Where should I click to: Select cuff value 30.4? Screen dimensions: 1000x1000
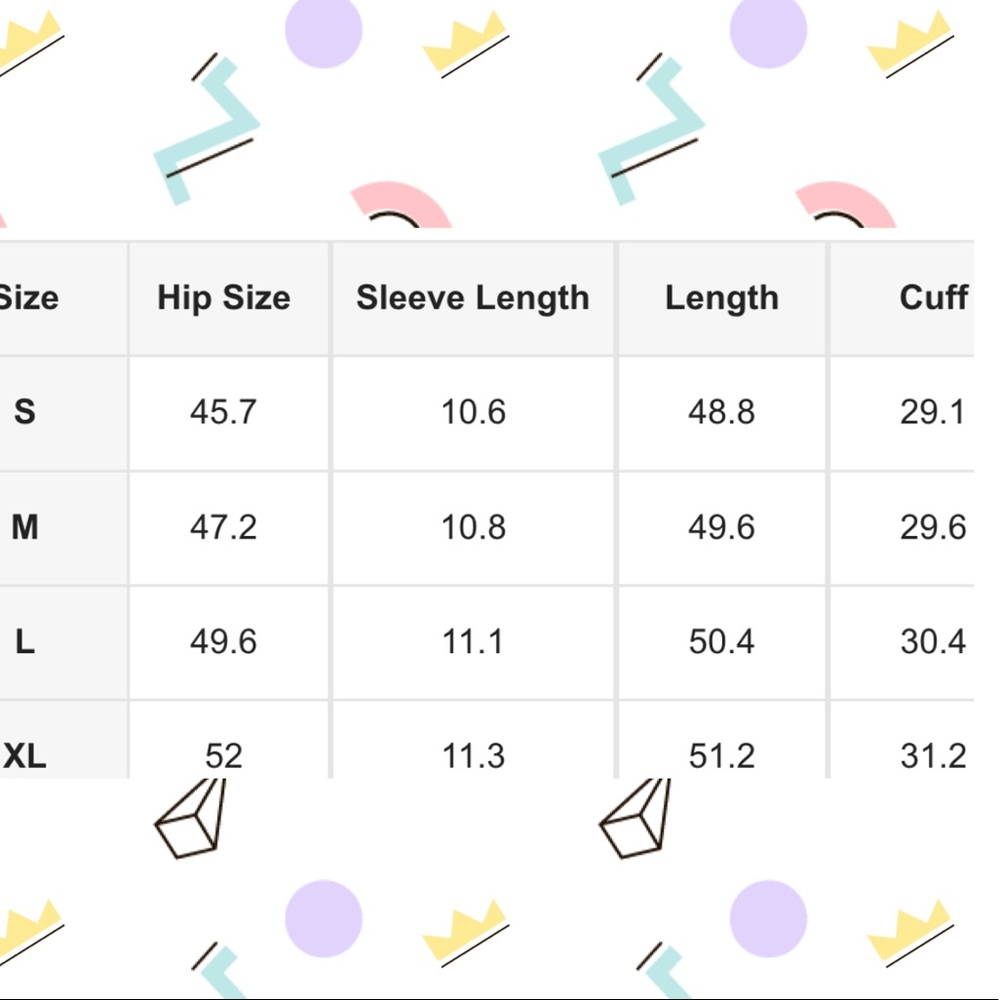(932, 642)
